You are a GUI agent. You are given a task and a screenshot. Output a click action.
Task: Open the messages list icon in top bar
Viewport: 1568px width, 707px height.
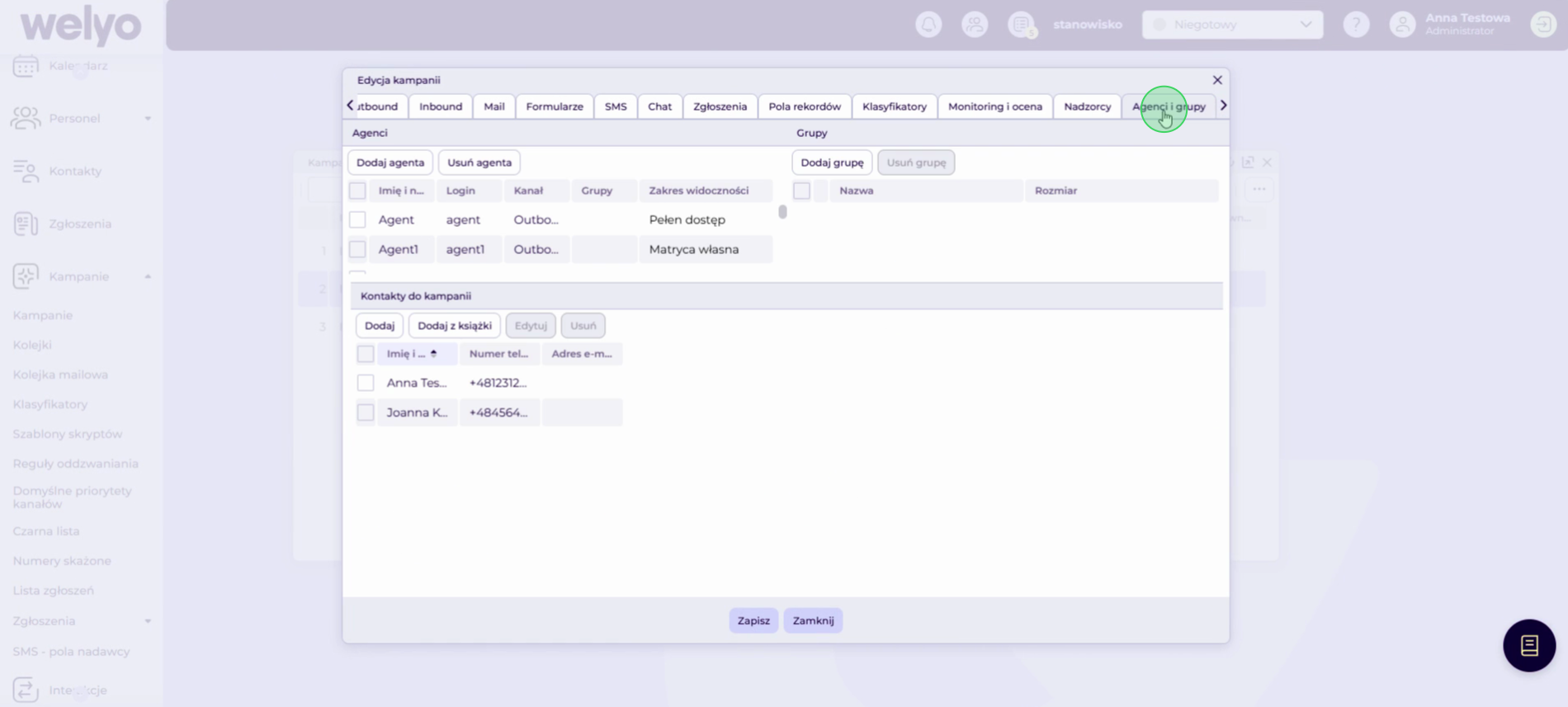(1022, 25)
